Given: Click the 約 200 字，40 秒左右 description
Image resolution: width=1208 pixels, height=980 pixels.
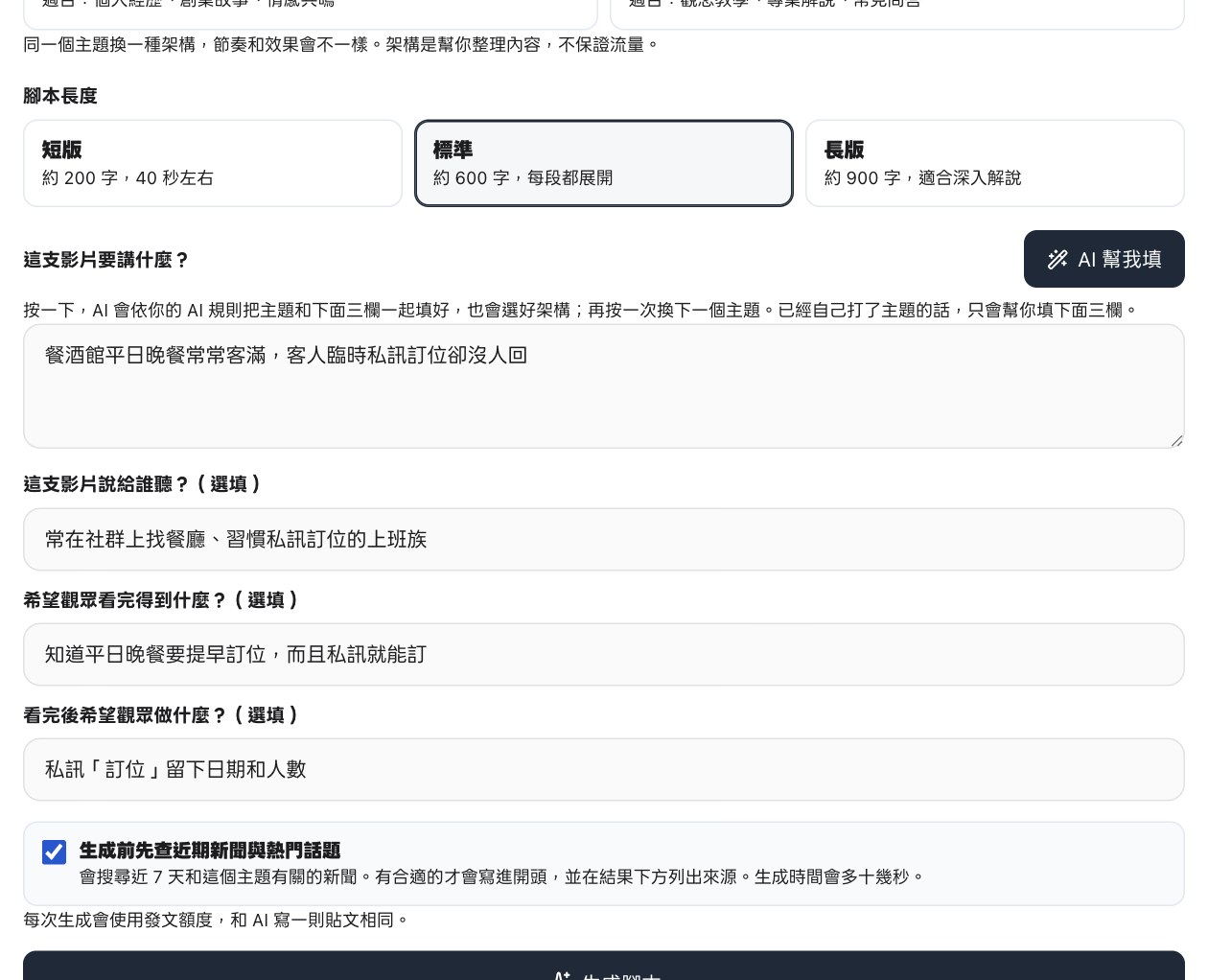Looking at the screenshot, I should [x=128, y=177].
